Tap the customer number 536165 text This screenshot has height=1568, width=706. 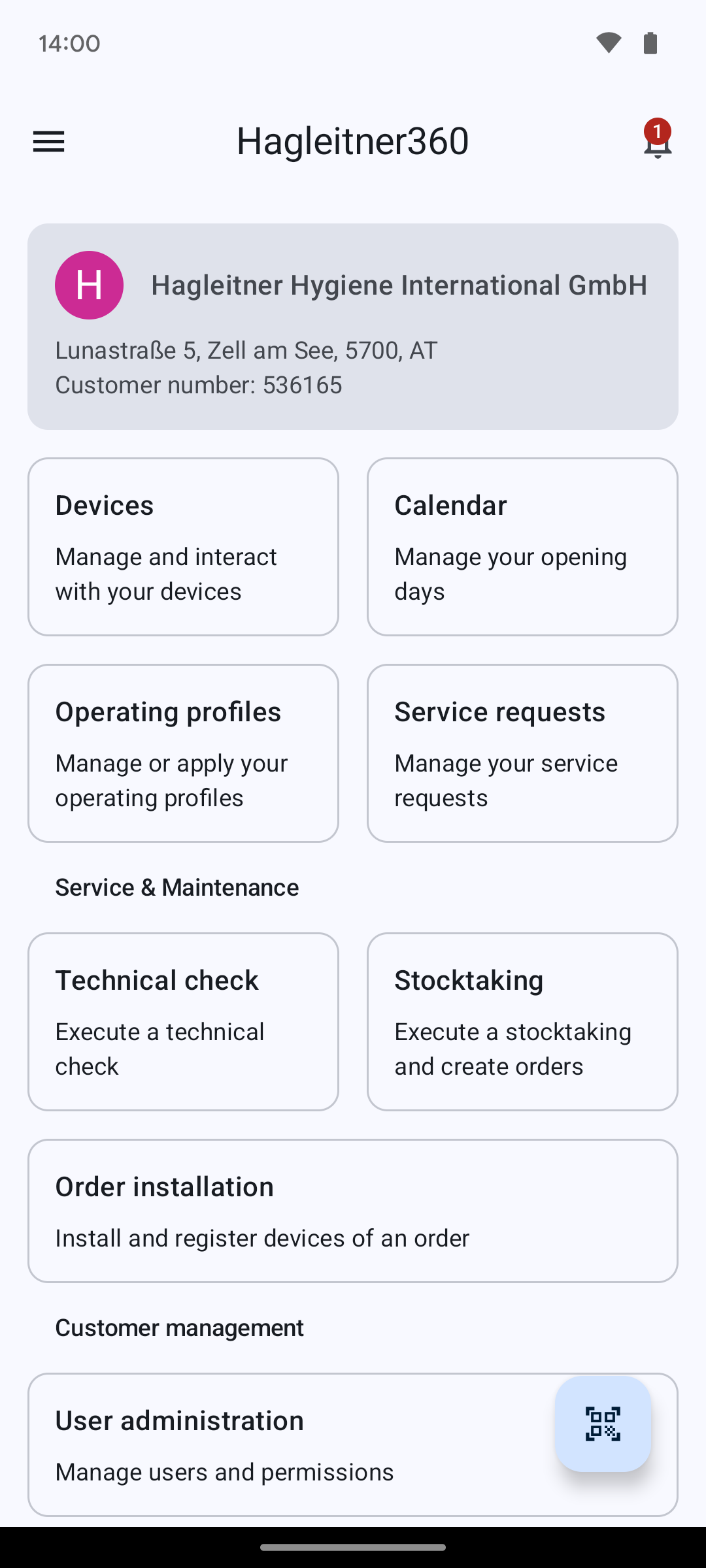[x=199, y=385]
